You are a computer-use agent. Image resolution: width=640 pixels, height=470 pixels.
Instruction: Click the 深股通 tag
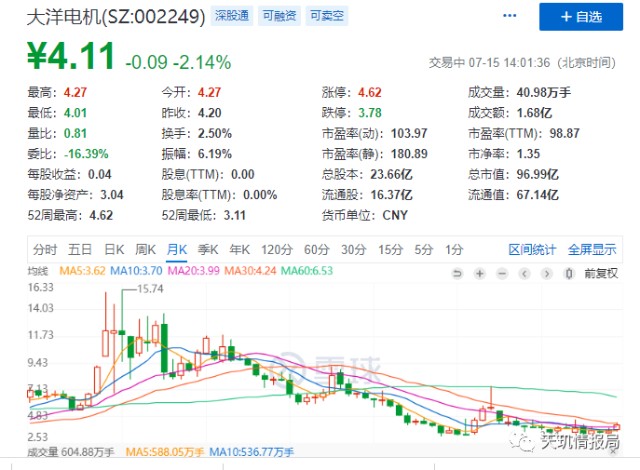pyautogui.click(x=232, y=16)
